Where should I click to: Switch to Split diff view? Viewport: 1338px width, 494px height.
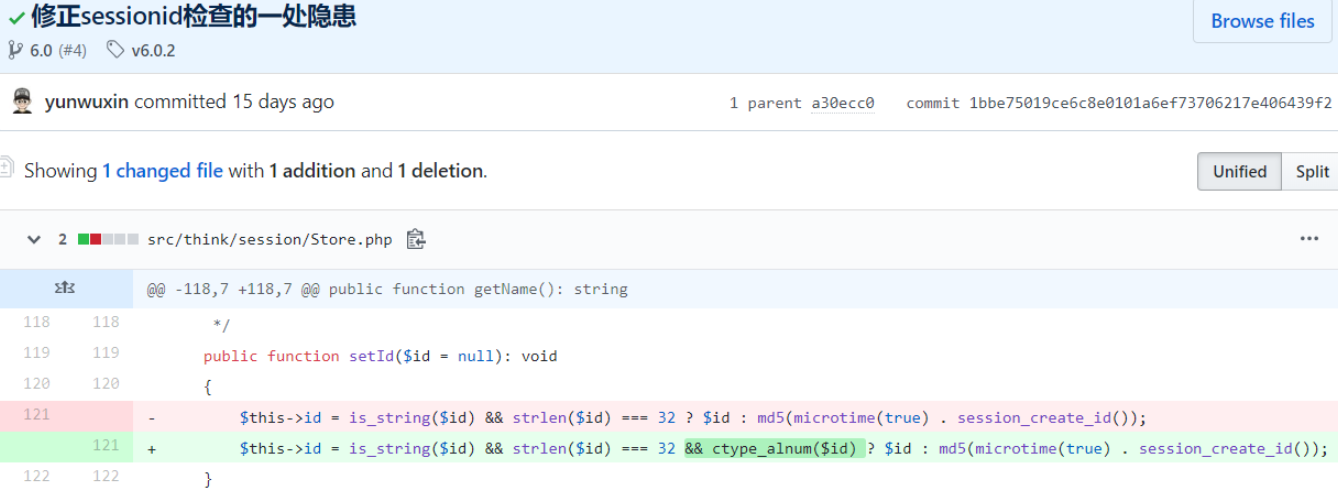1311,171
